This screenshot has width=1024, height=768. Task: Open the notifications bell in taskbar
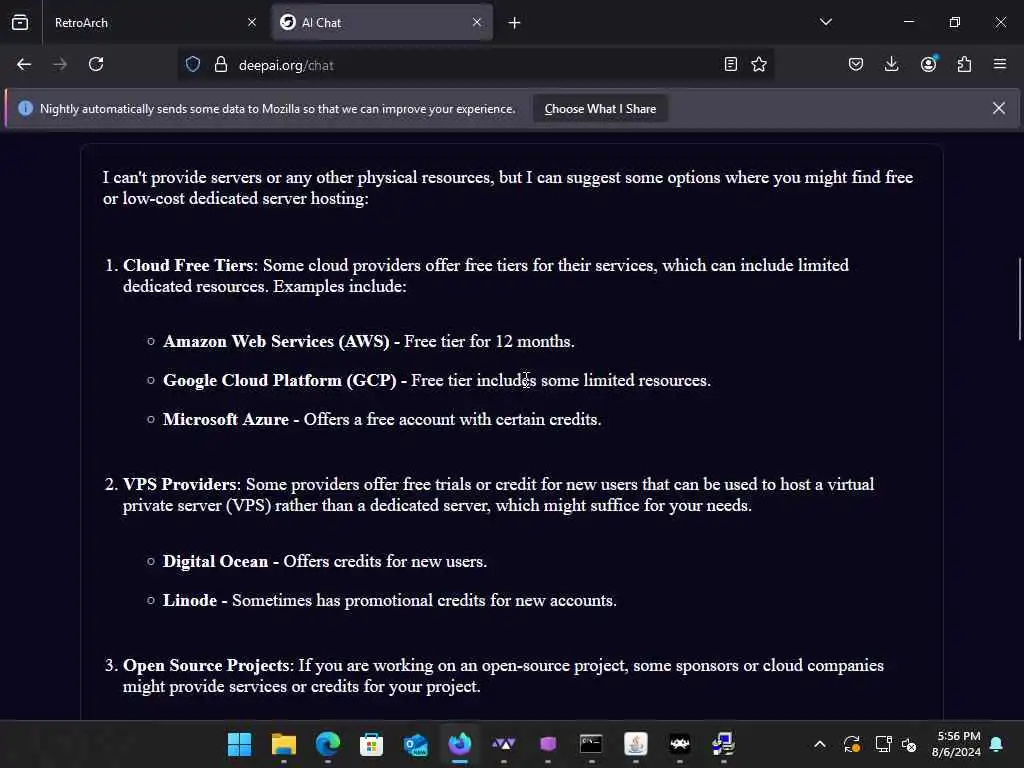click(x=997, y=744)
